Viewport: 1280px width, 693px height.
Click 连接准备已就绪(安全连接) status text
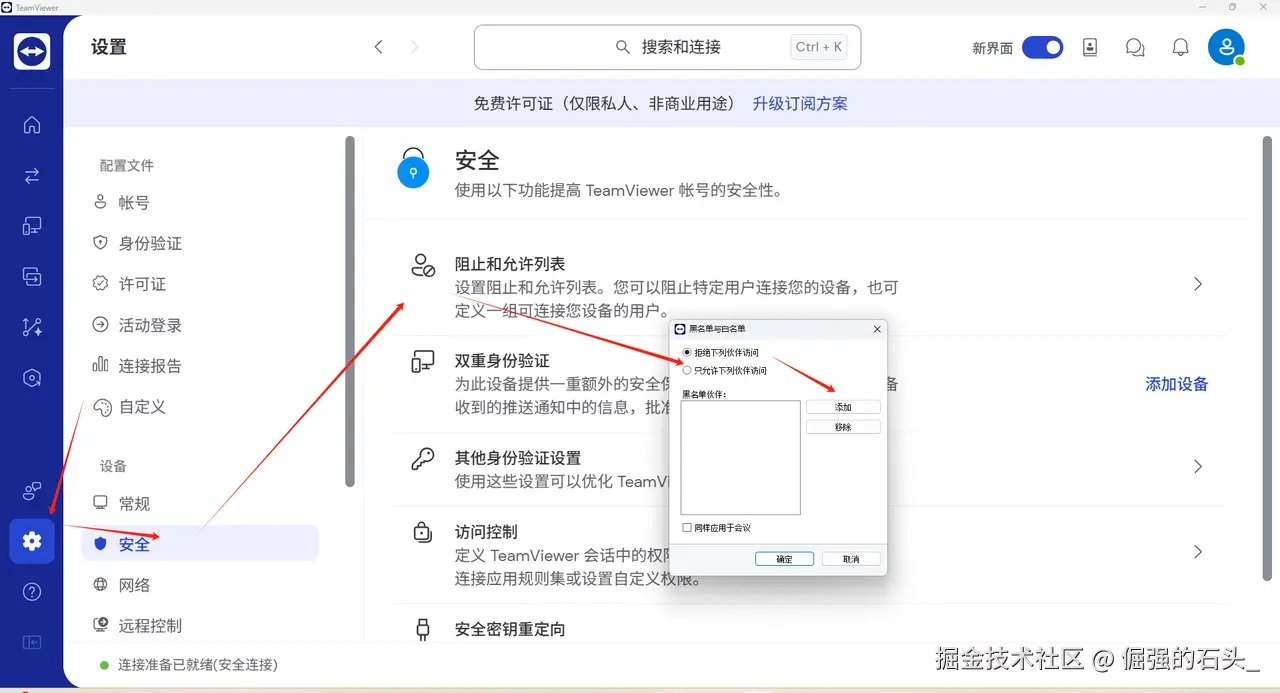point(198,665)
